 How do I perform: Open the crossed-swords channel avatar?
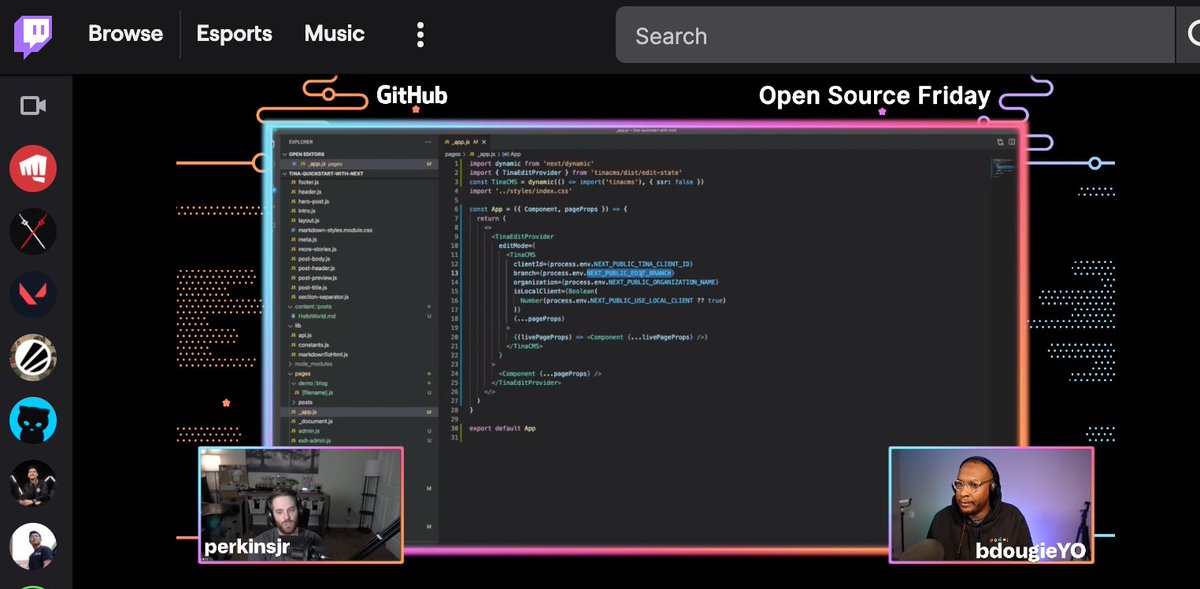(x=33, y=231)
